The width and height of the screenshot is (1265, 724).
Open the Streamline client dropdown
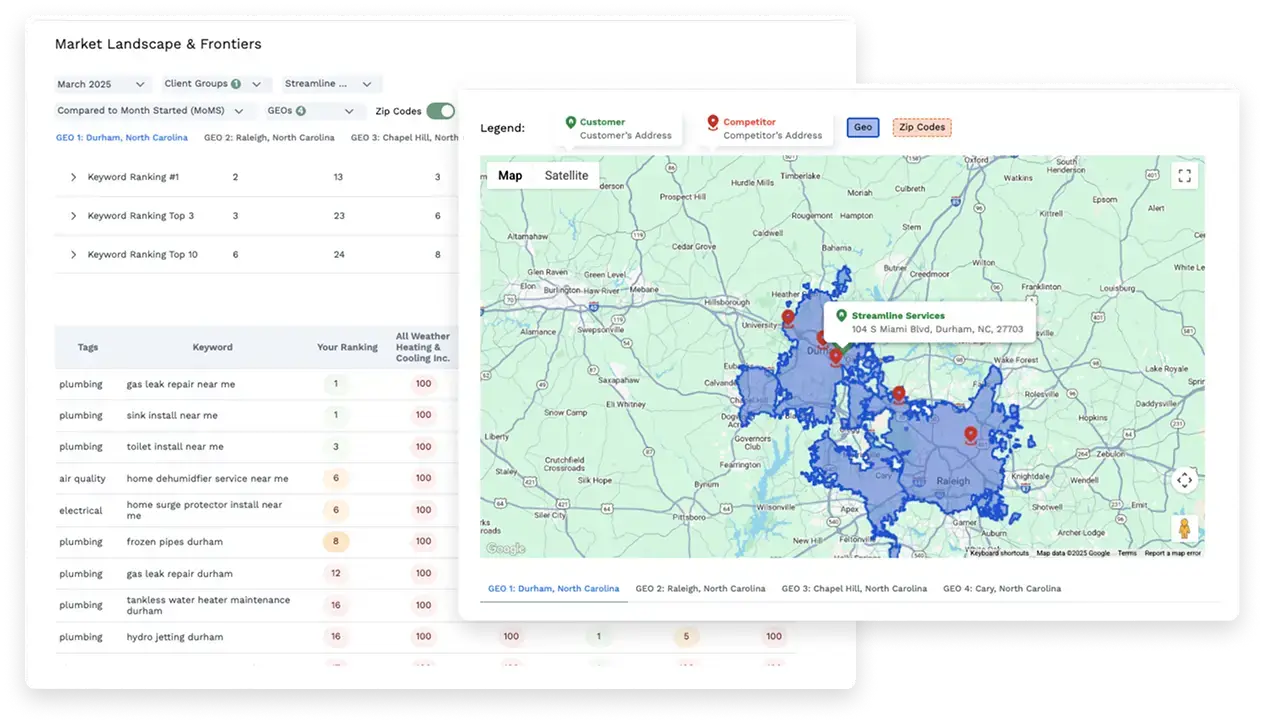pyautogui.click(x=332, y=85)
